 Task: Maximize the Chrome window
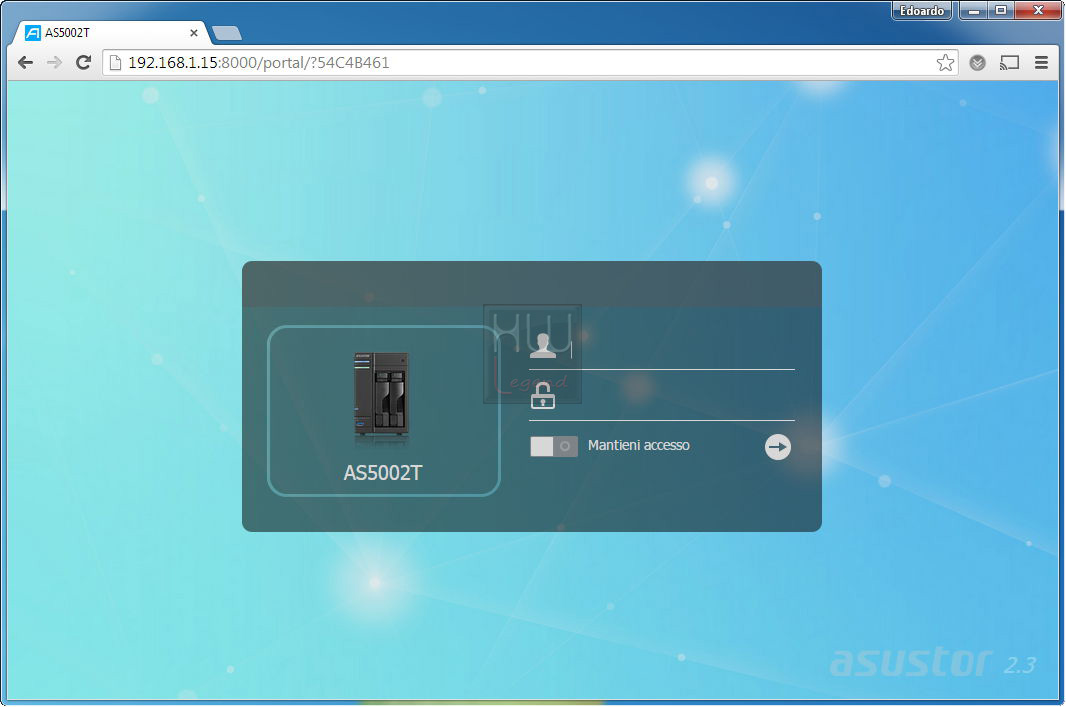tap(1001, 10)
